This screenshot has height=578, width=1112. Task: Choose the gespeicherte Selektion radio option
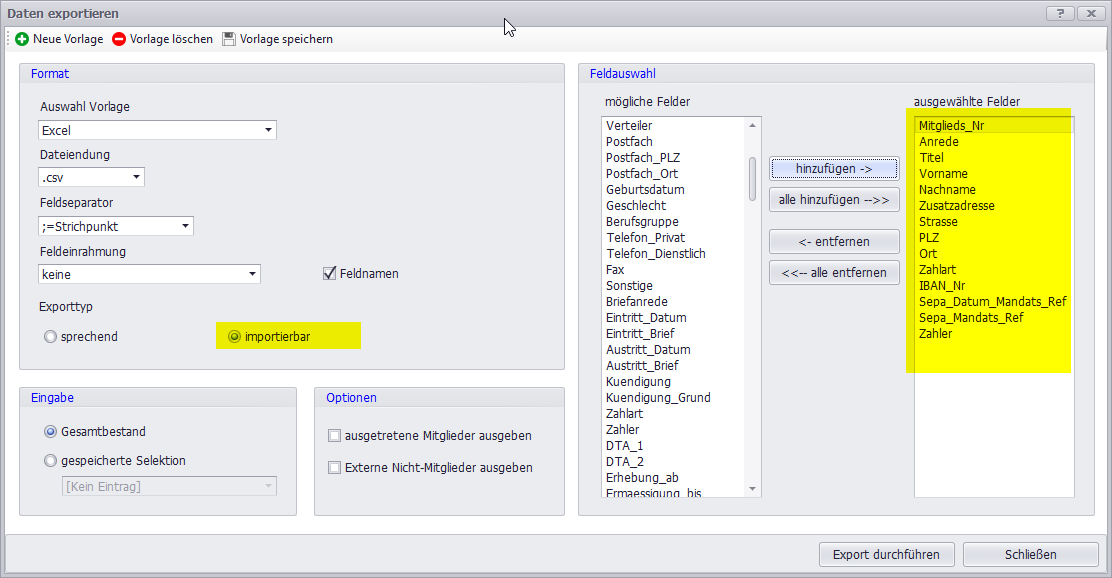(50, 461)
